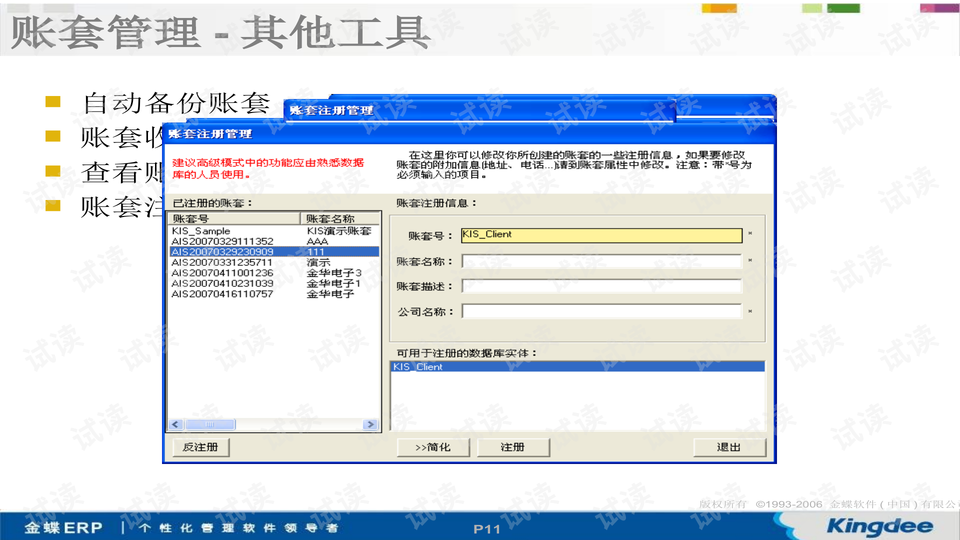Click the 账套号 input field
The image size is (960, 540).
pyautogui.click(x=601, y=236)
